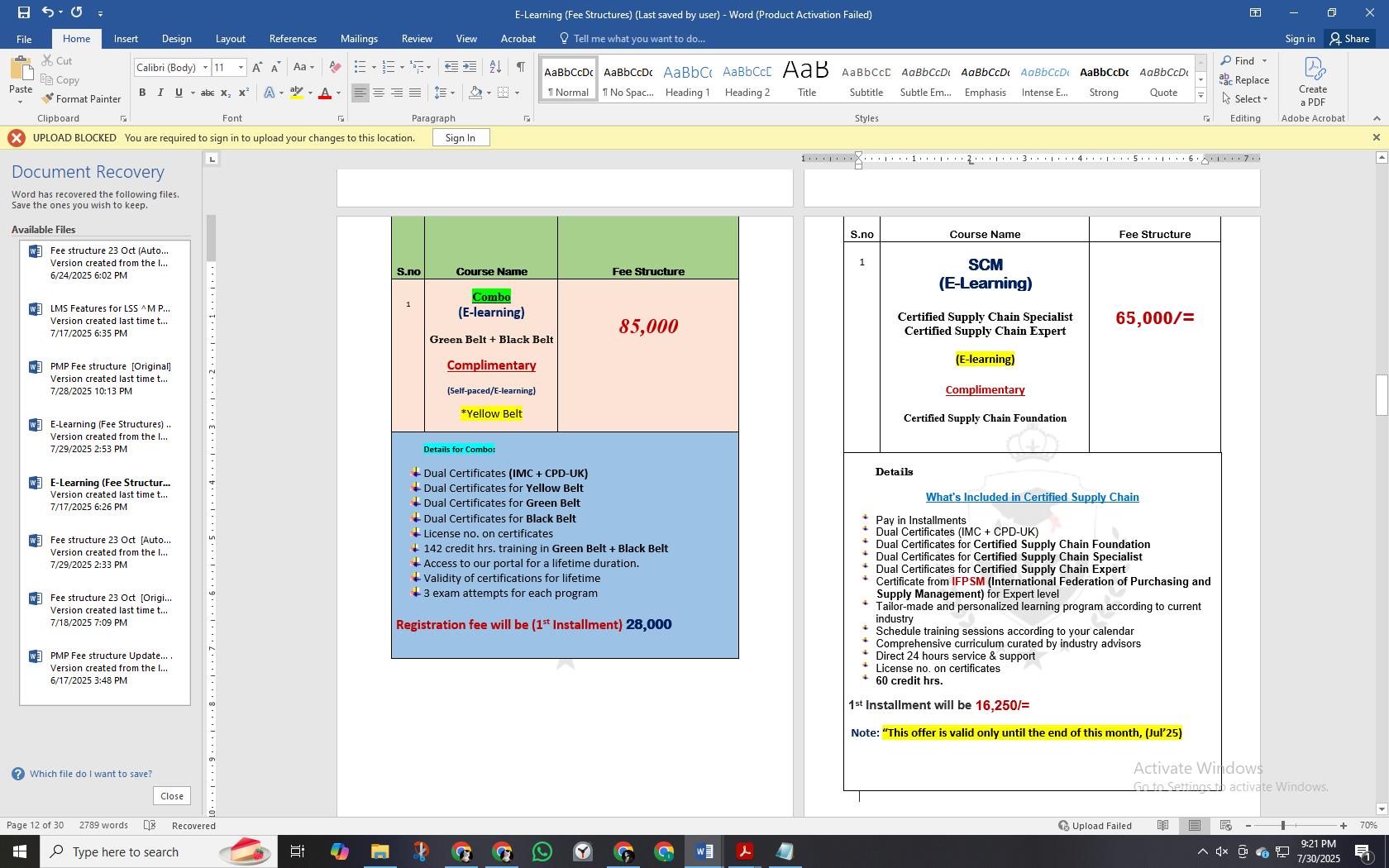Screen dimensions: 1389x868
Task: Adjust the zoom slider in status bar
Action: (1283, 826)
